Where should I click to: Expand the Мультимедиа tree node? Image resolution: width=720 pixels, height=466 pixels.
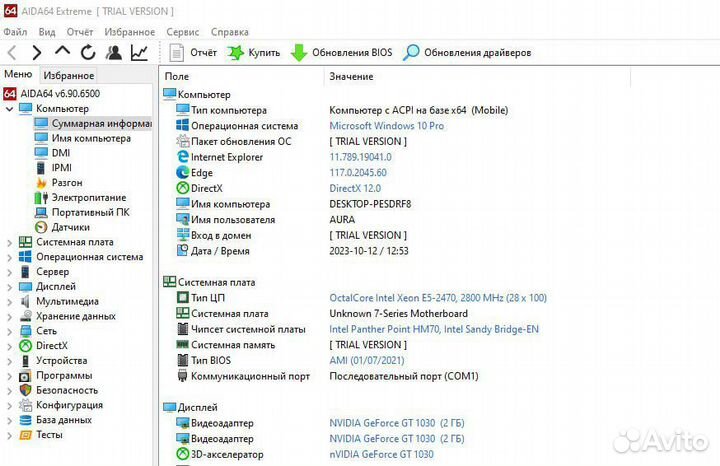pyautogui.click(x=9, y=302)
